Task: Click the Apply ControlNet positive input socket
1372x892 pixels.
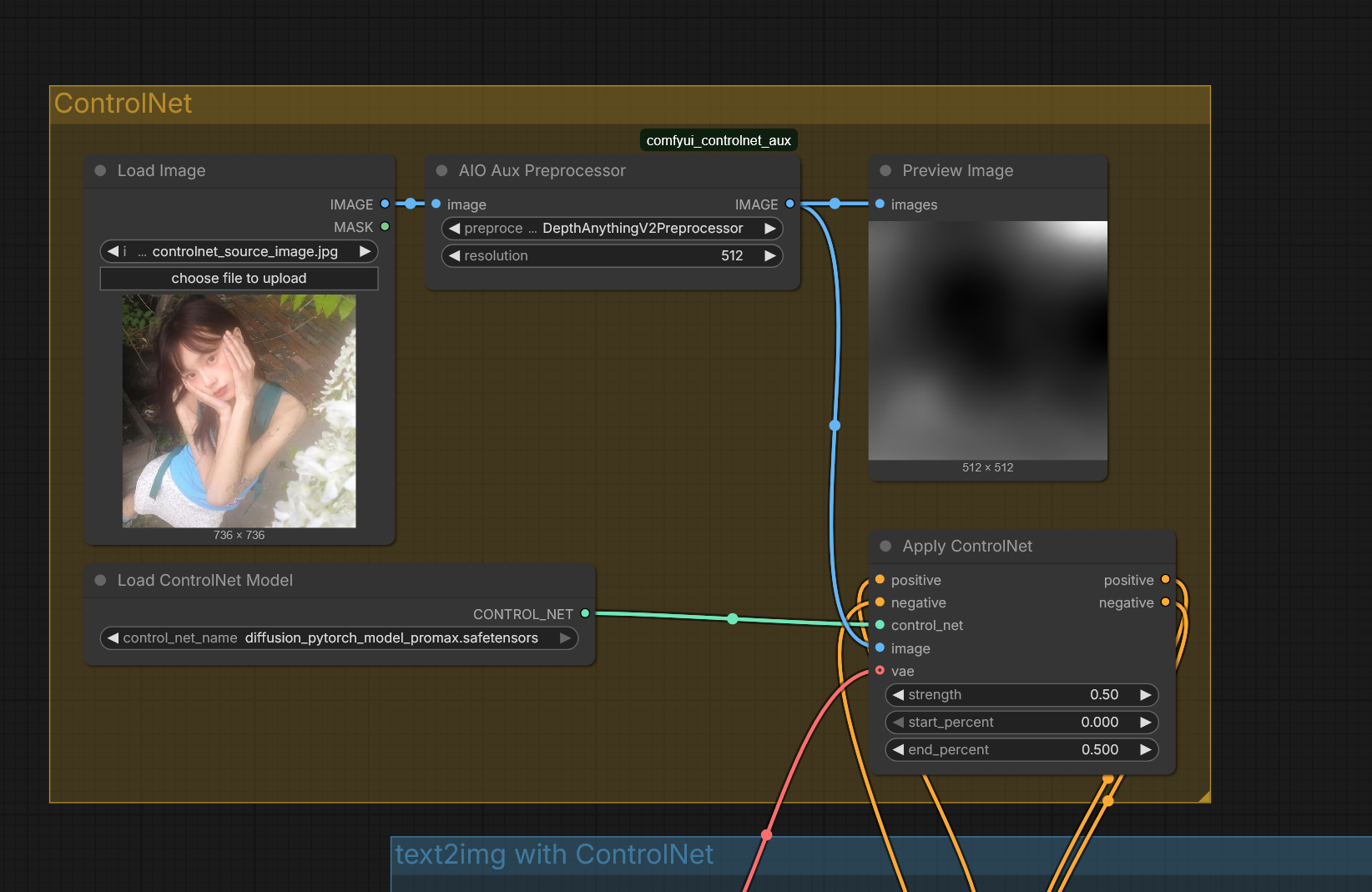Action: click(880, 579)
